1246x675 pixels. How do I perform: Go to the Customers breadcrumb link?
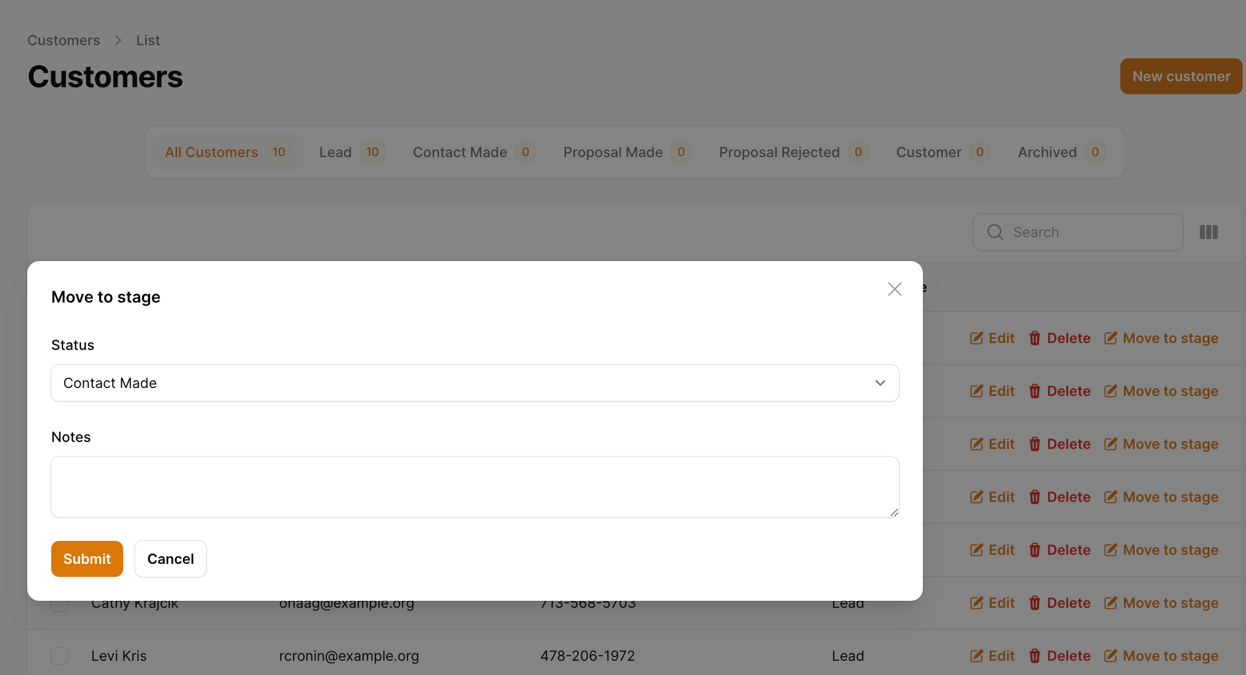point(63,40)
